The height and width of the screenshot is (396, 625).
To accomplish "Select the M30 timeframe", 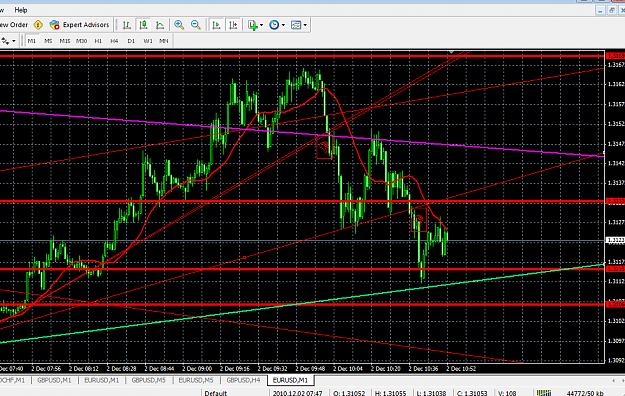I will tap(81, 41).
